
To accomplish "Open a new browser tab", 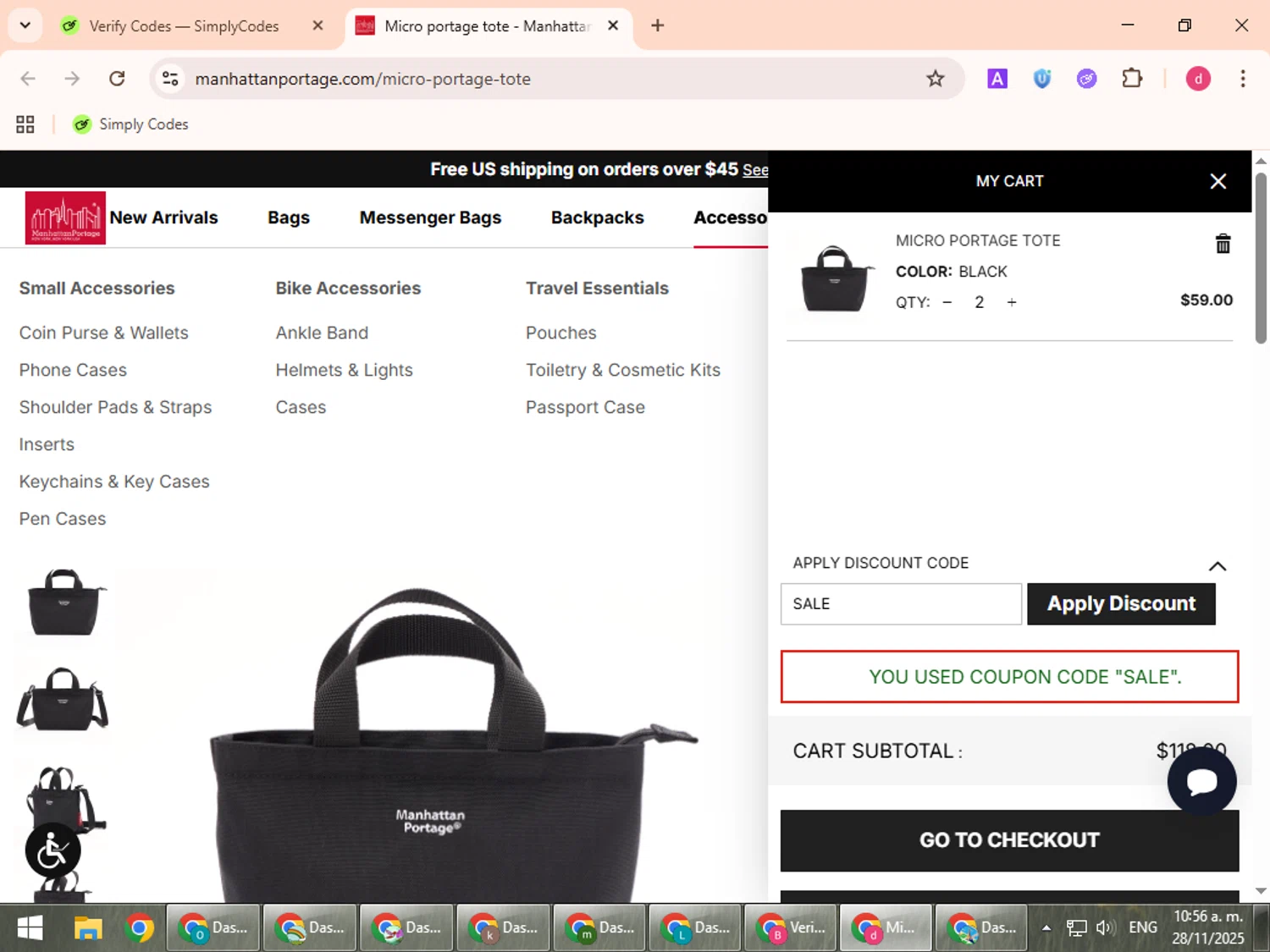I will pos(657,25).
